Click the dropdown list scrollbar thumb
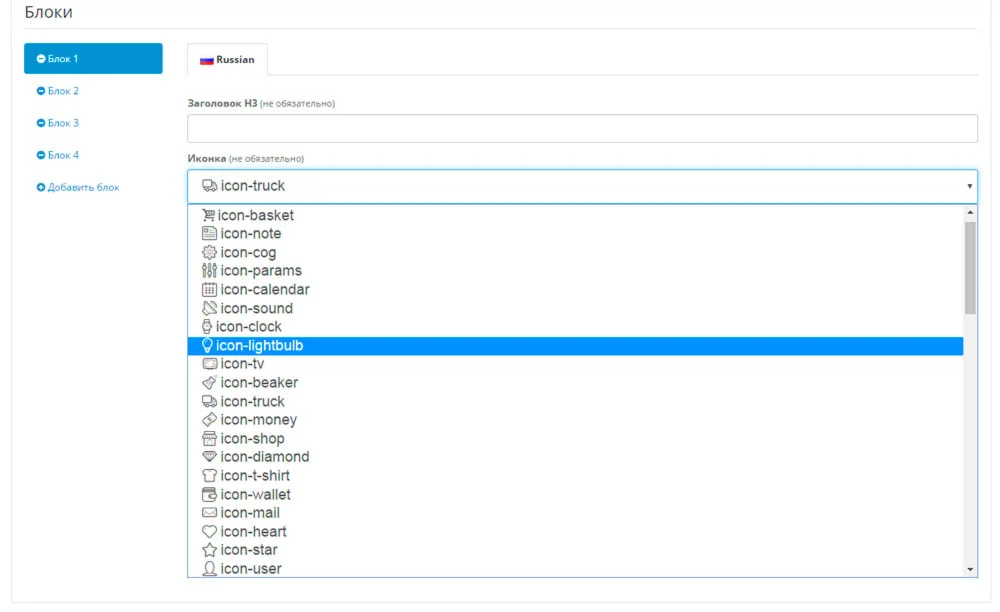 pyautogui.click(x=970, y=267)
